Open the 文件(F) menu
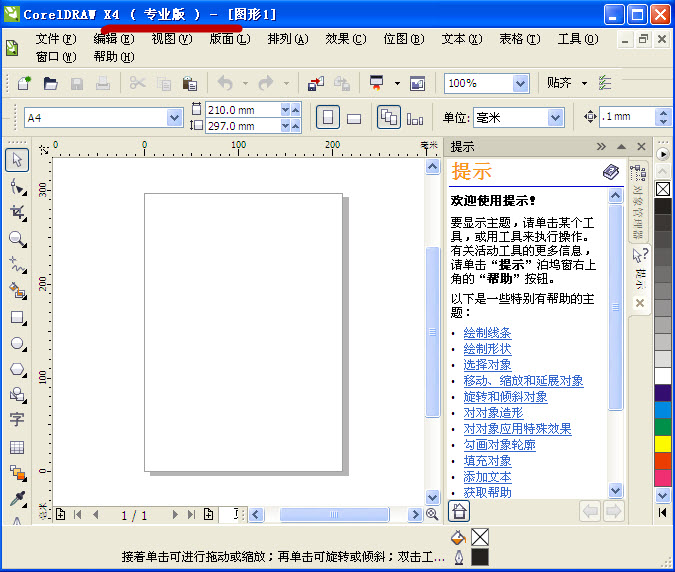 coord(56,39)
